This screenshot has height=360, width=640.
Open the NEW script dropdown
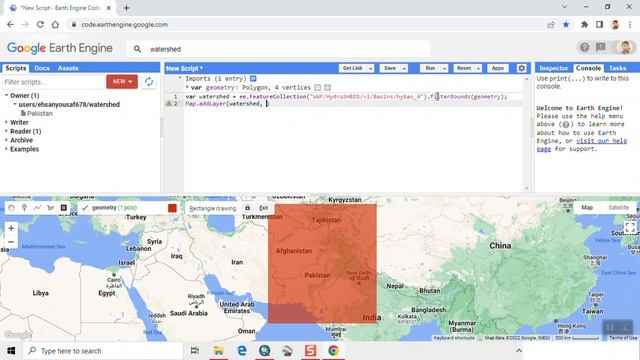point(122,82)
